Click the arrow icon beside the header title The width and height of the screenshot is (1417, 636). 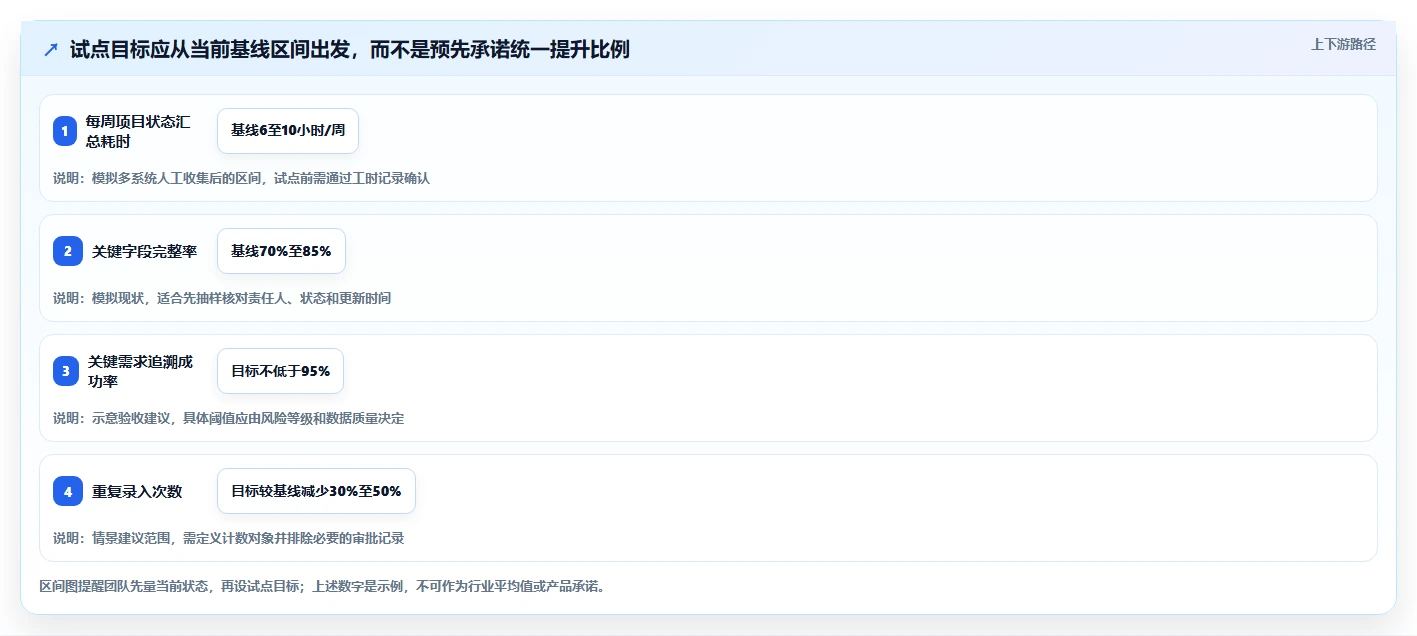point(51,49)
